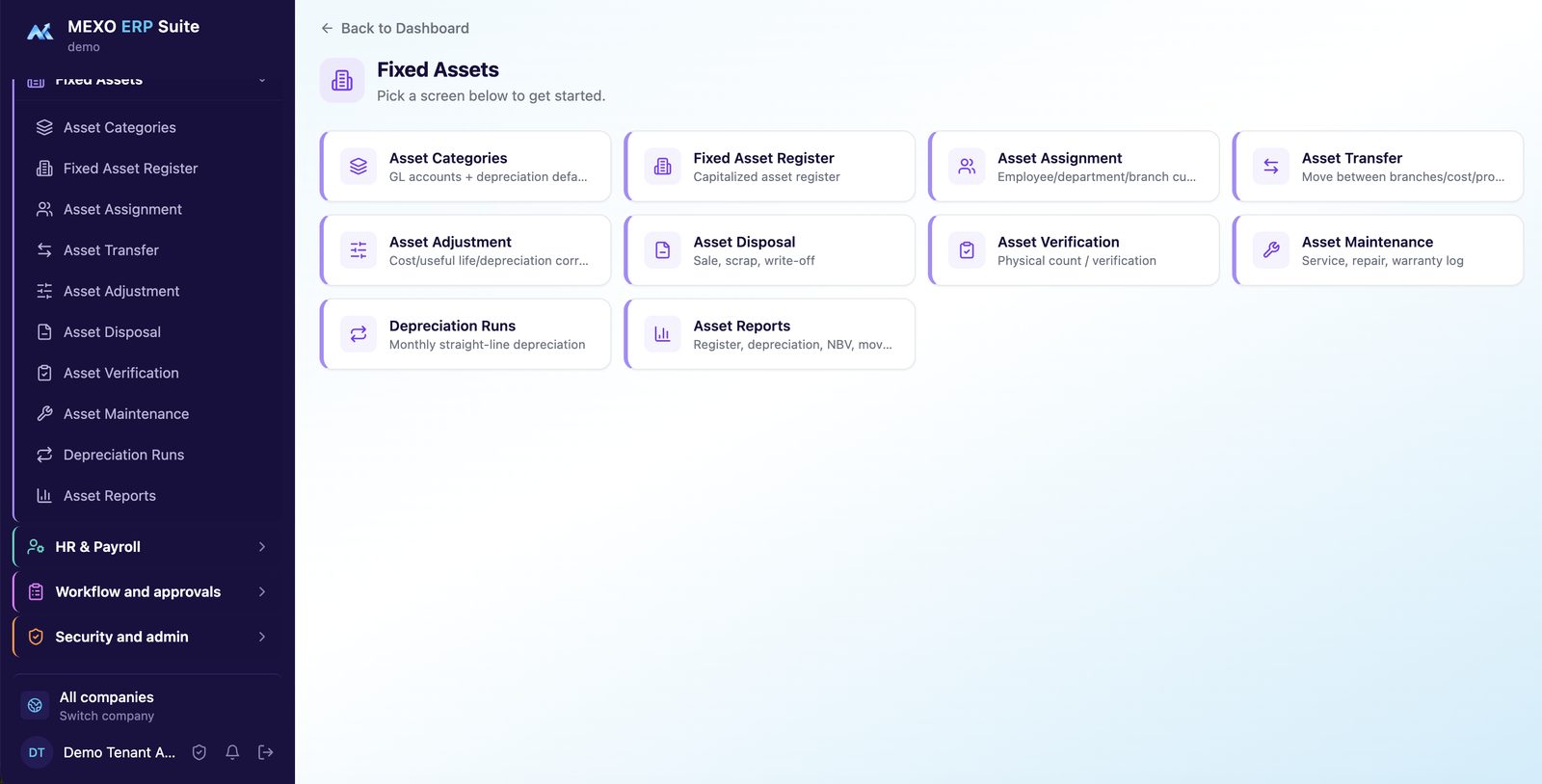Click the 'demo' label under MEXO ERP Suite
The image size is (1542, 784).
(x=84, y=47)
